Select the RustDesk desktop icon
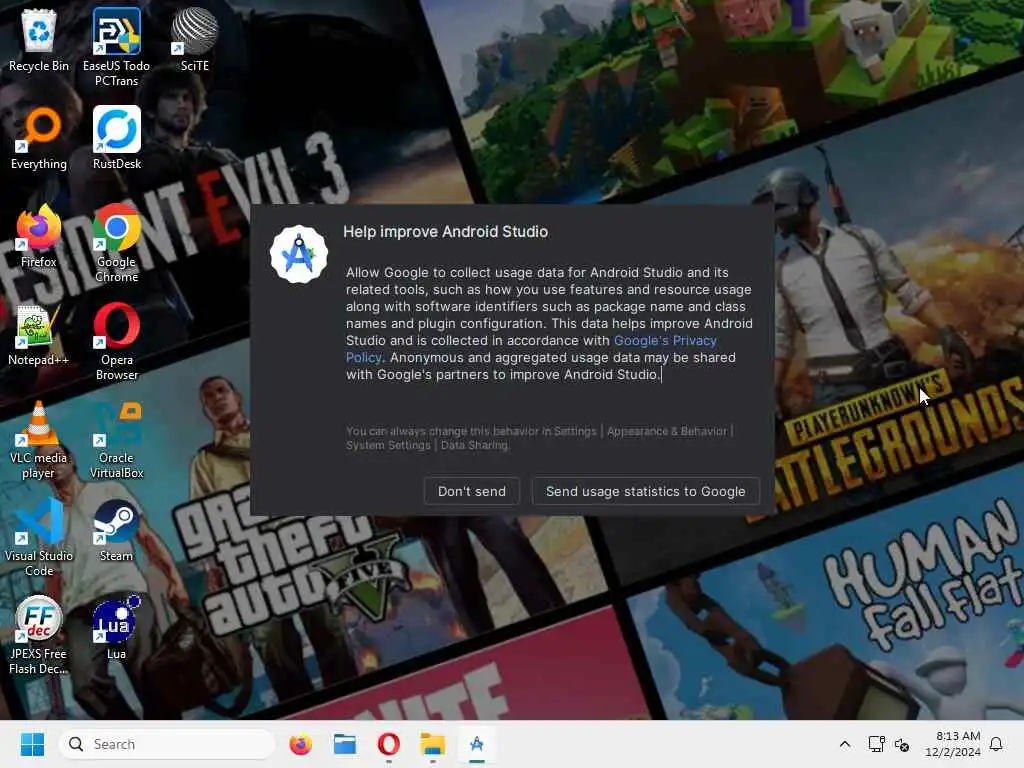The height and width of the screenshot is (768, 1024). (x=116, y=138)
